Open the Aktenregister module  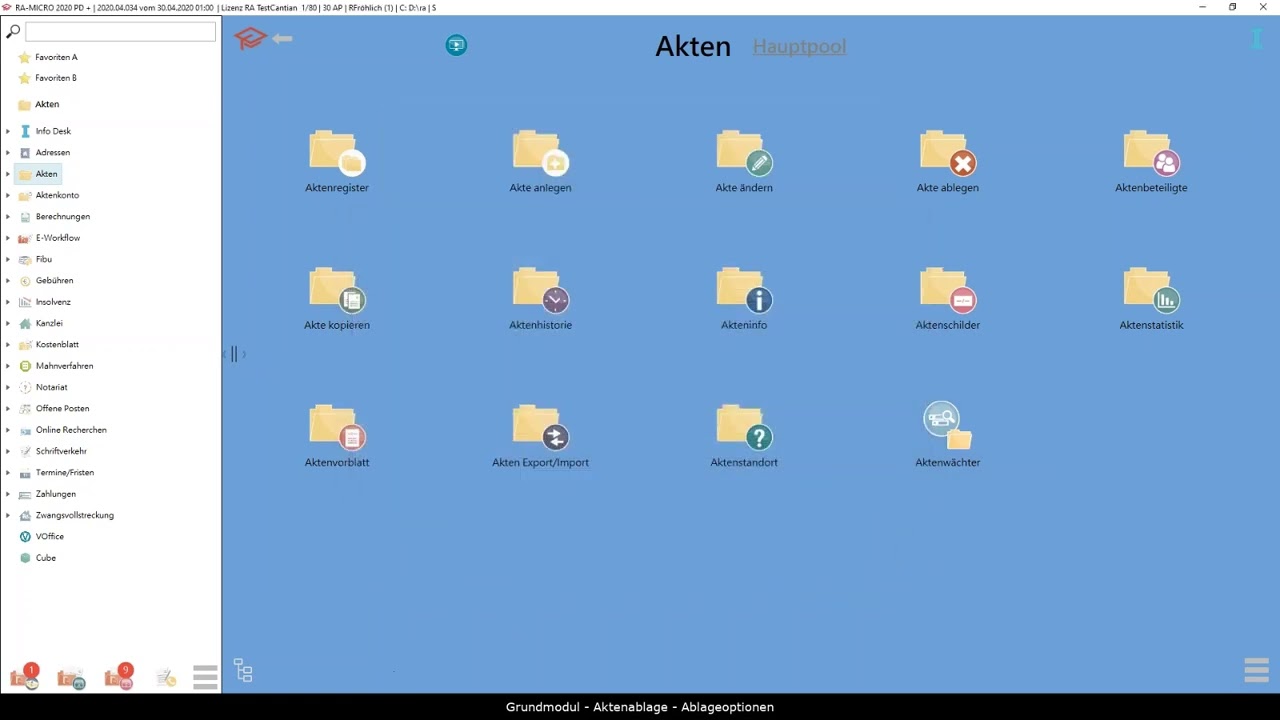coord(337,161)
